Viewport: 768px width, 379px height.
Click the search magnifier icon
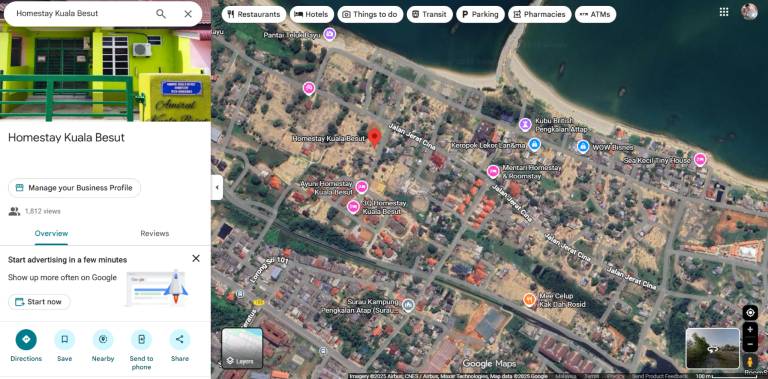pos(161,14)
